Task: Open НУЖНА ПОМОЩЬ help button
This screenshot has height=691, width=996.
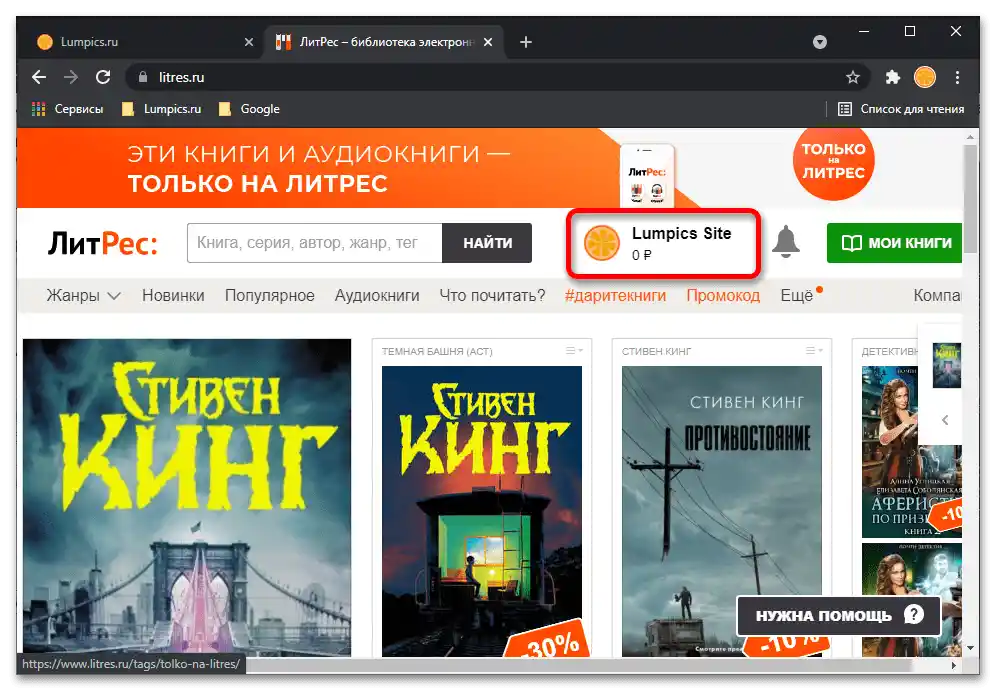Action: (x=838, y=615)
